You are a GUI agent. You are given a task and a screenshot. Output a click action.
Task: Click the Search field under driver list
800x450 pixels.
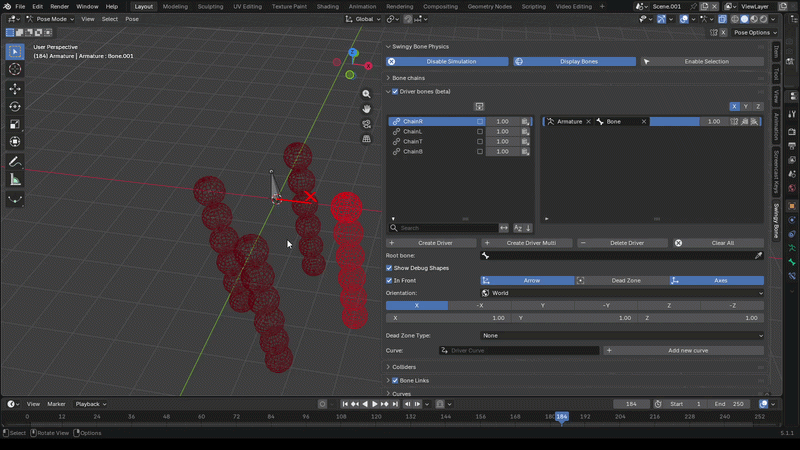(443, 228)
